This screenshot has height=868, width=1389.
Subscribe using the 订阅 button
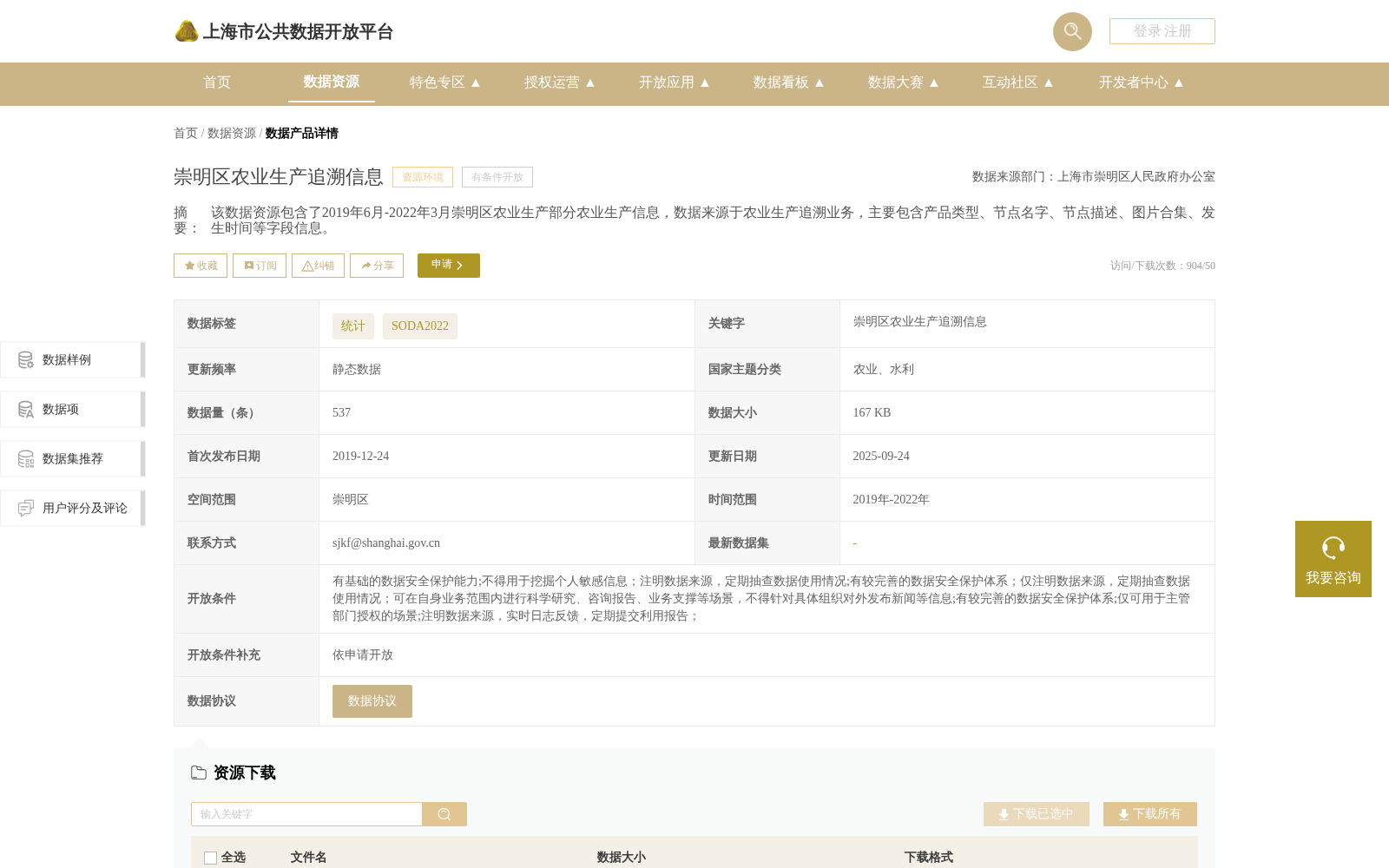pyautogui.click(x=260, y=266)
